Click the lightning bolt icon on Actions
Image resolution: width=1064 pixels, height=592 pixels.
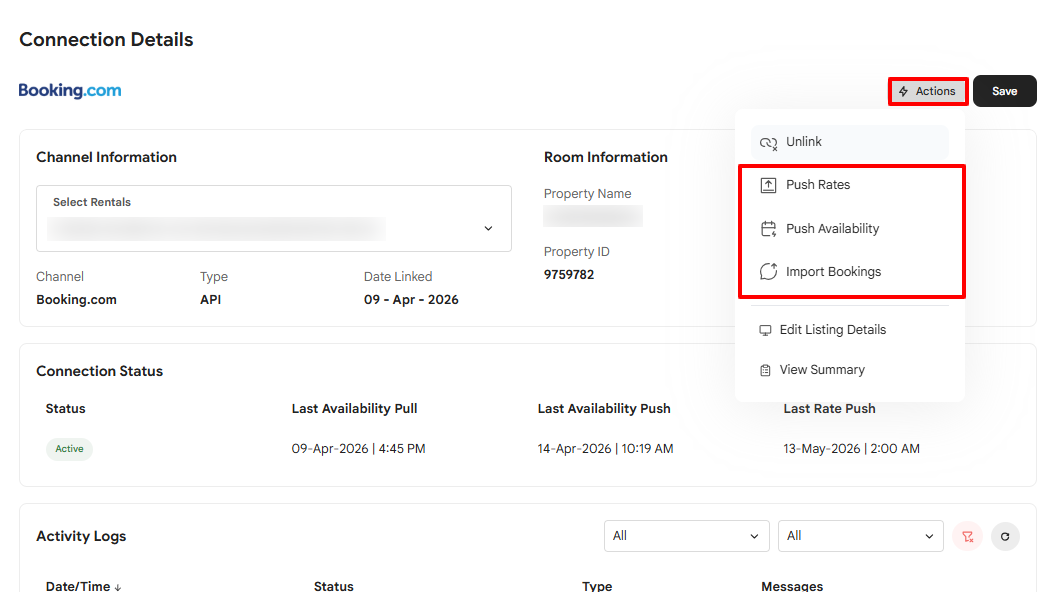point(903,91)
